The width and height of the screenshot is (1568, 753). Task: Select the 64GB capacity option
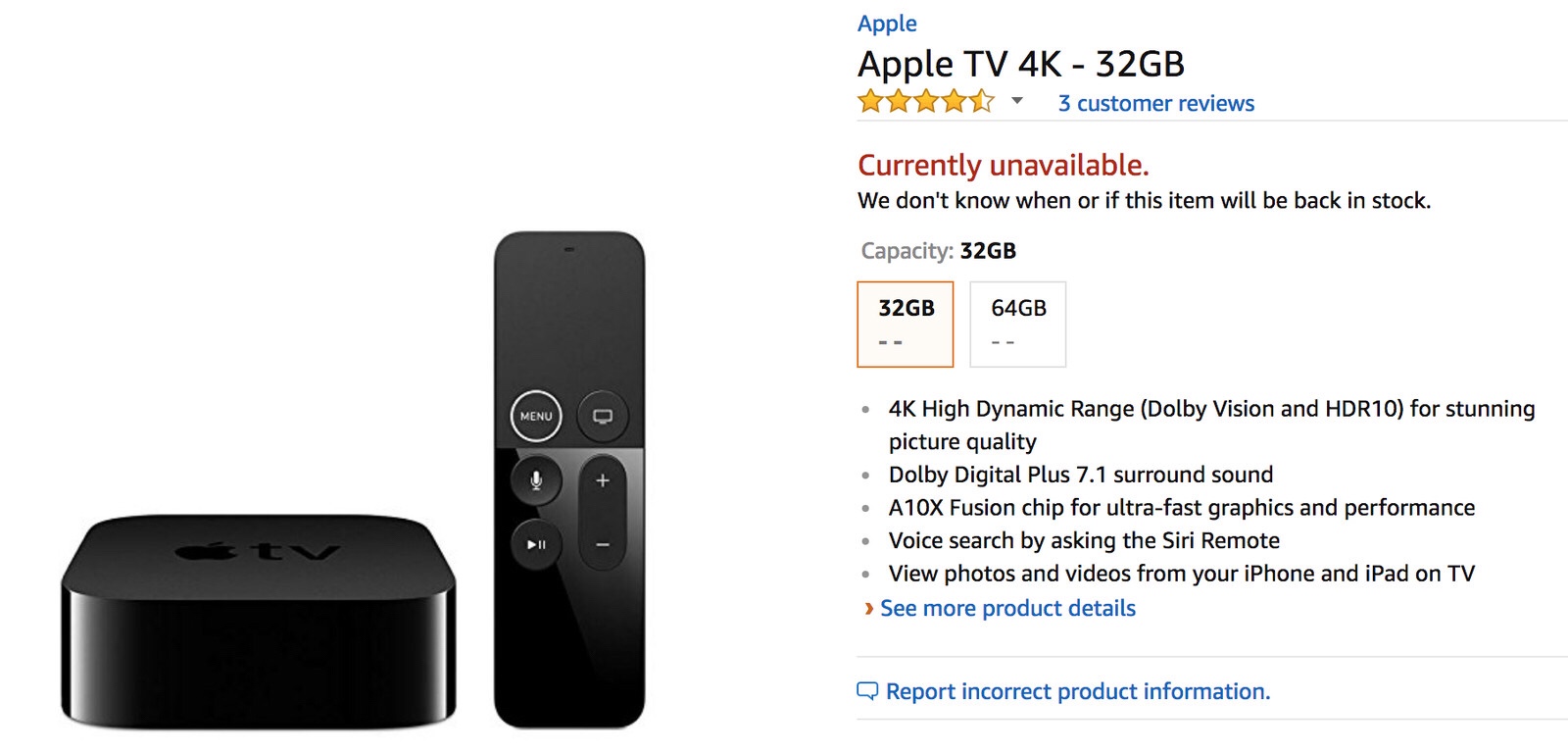pos(1017,324)
